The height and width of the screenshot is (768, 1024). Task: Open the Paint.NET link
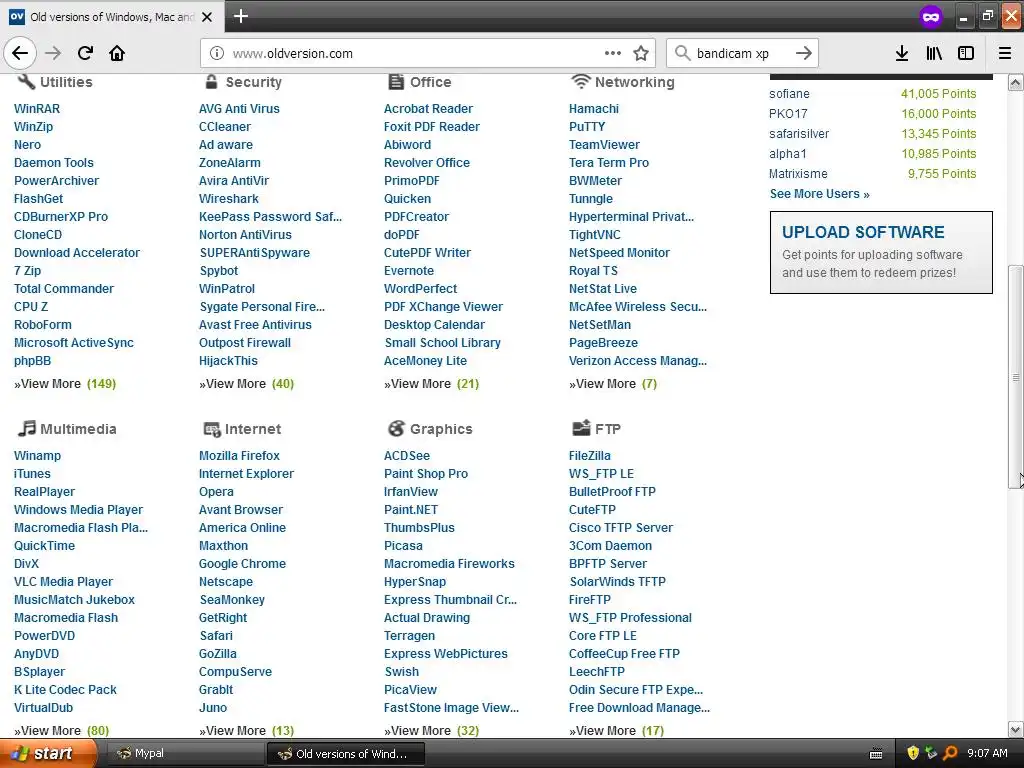point(411,509)
